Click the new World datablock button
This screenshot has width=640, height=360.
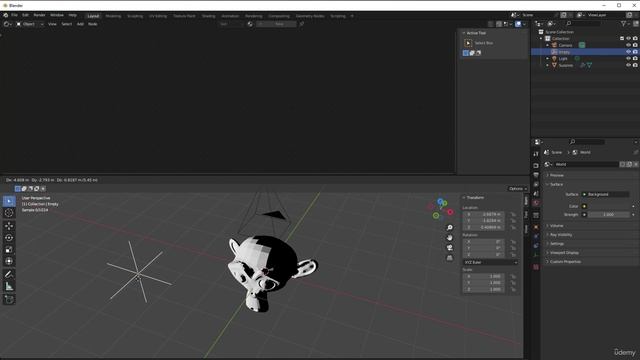629,164
